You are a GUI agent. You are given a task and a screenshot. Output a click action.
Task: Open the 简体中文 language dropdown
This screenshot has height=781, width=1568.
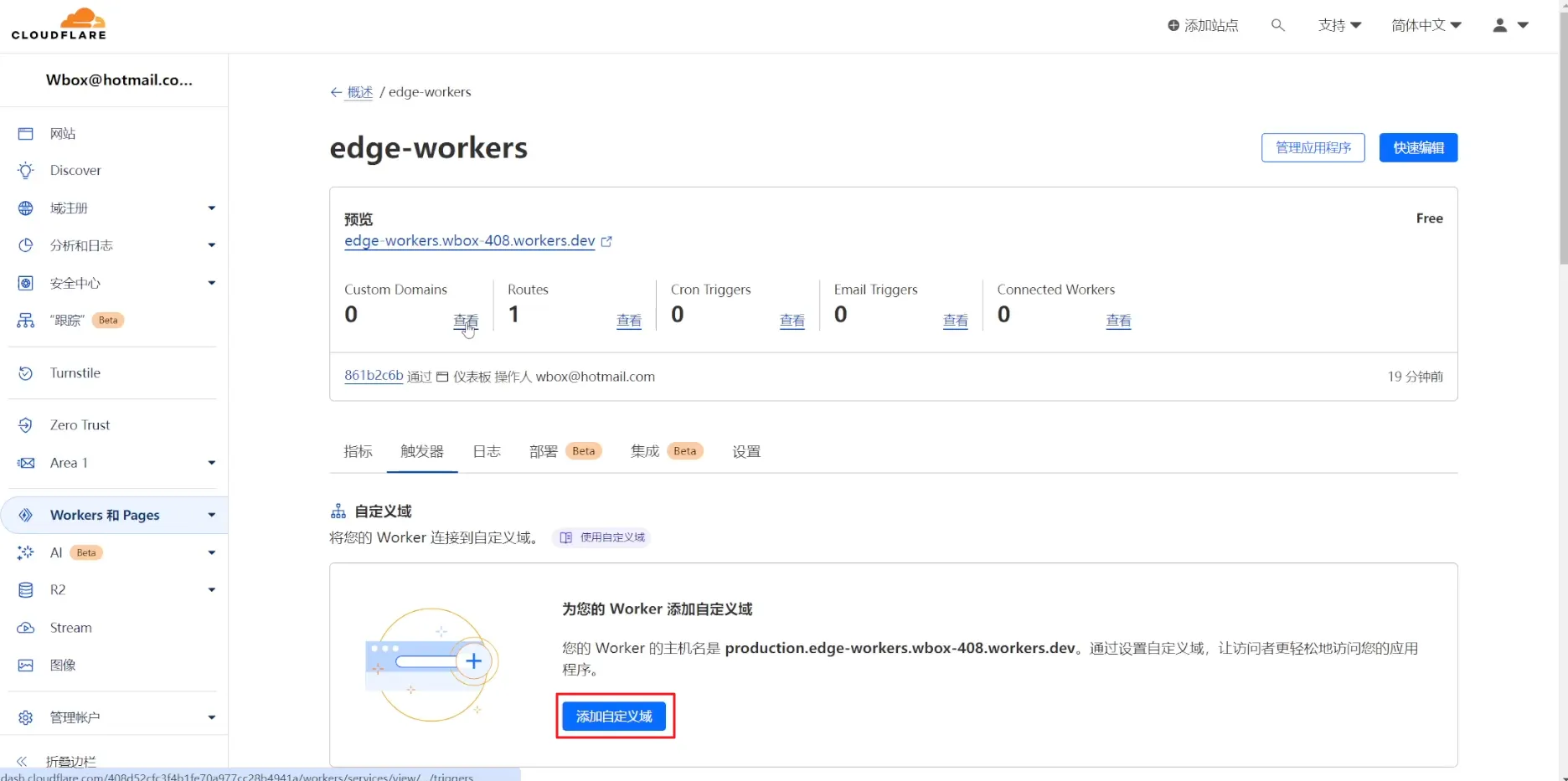[x=1426, y=25]
